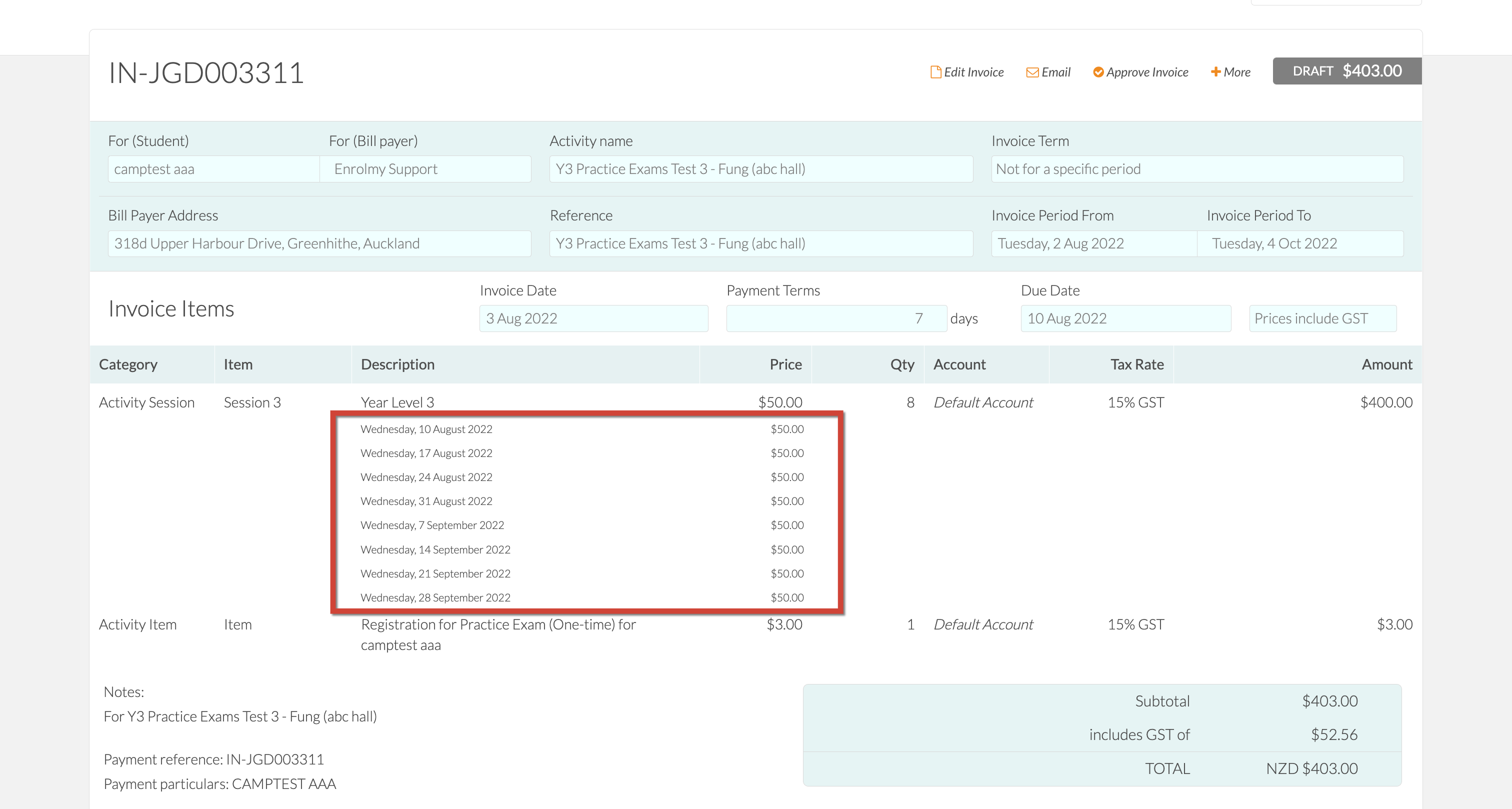Click the Notes text about Y3 Practice Exams
1512x809 pixels.
(x=240, y=717)
